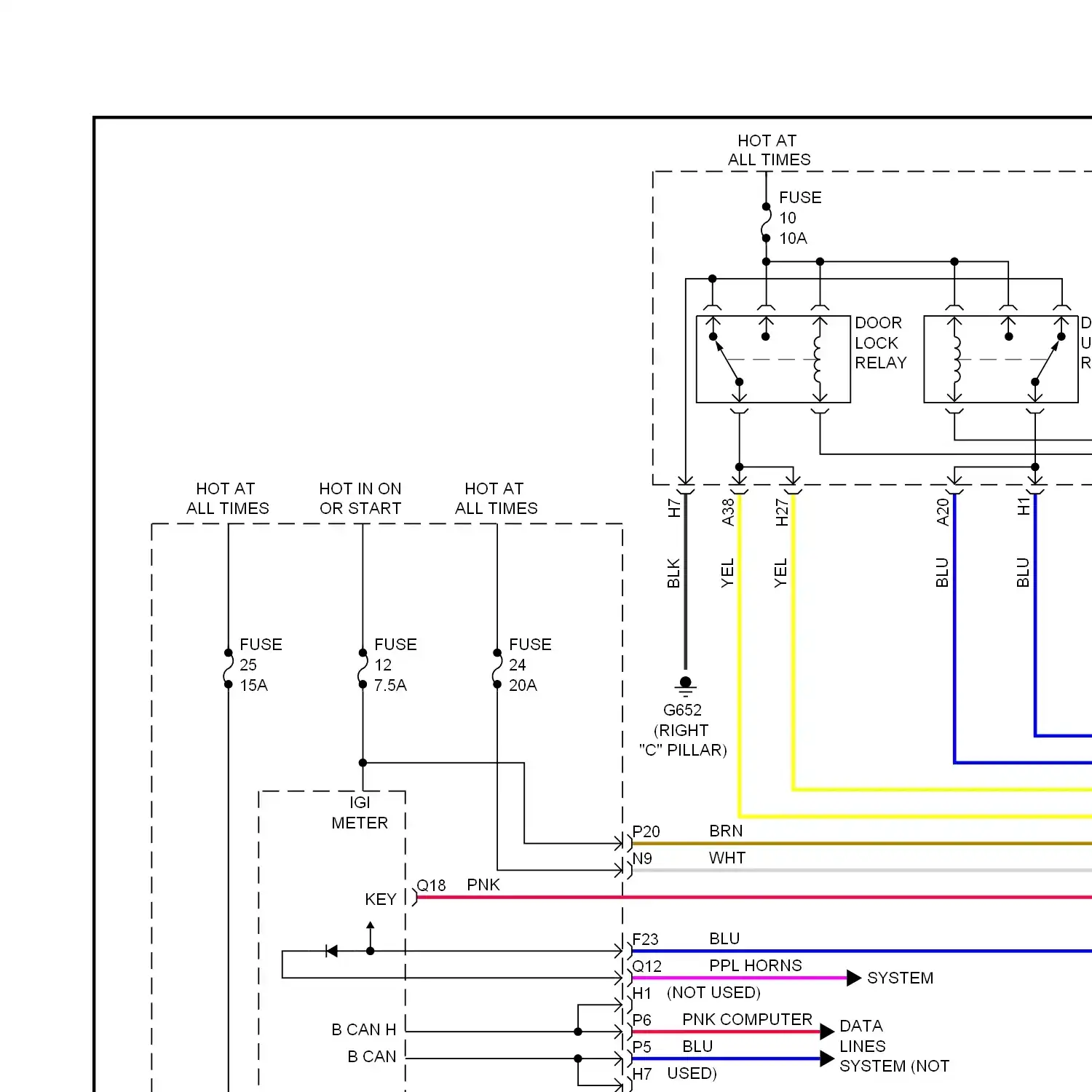Screen dimensions: 1092x1092
Task: Click connector pin label 'F23'
Action: point(645,939)
